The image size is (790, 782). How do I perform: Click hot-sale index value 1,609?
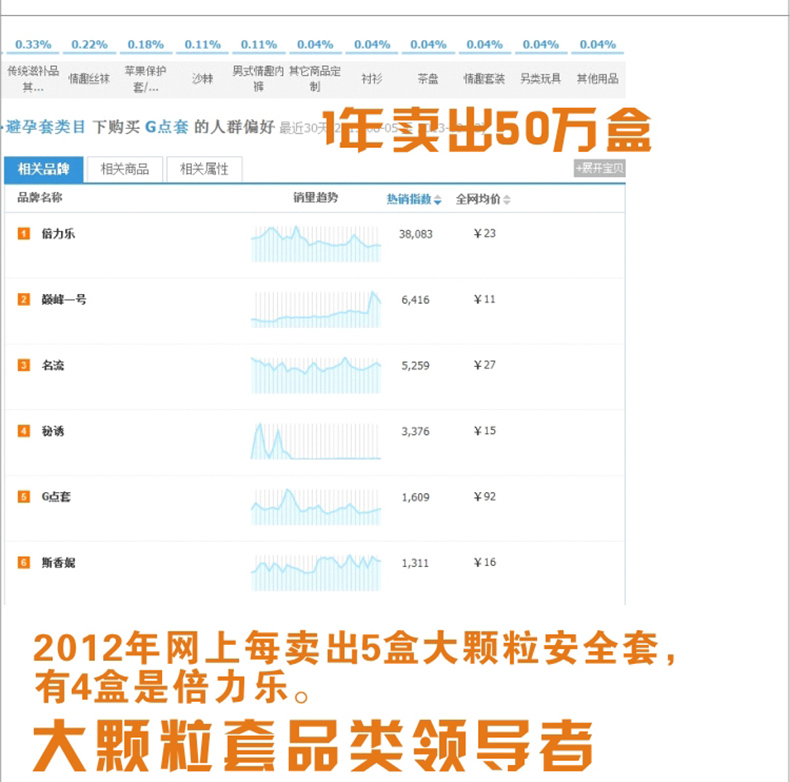(416, 497)
